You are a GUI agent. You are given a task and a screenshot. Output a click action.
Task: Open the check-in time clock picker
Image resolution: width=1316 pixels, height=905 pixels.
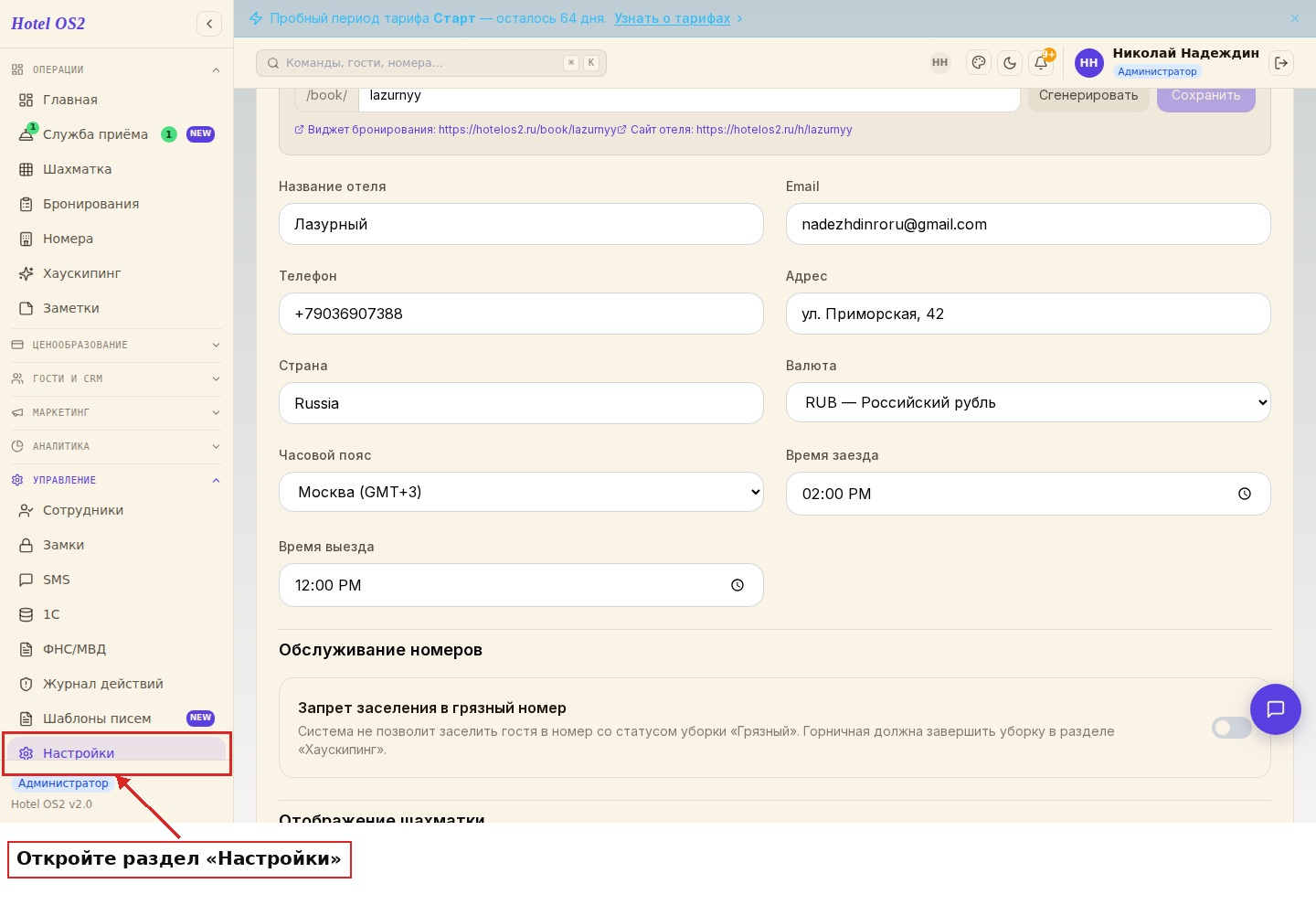coord(1245,494)
